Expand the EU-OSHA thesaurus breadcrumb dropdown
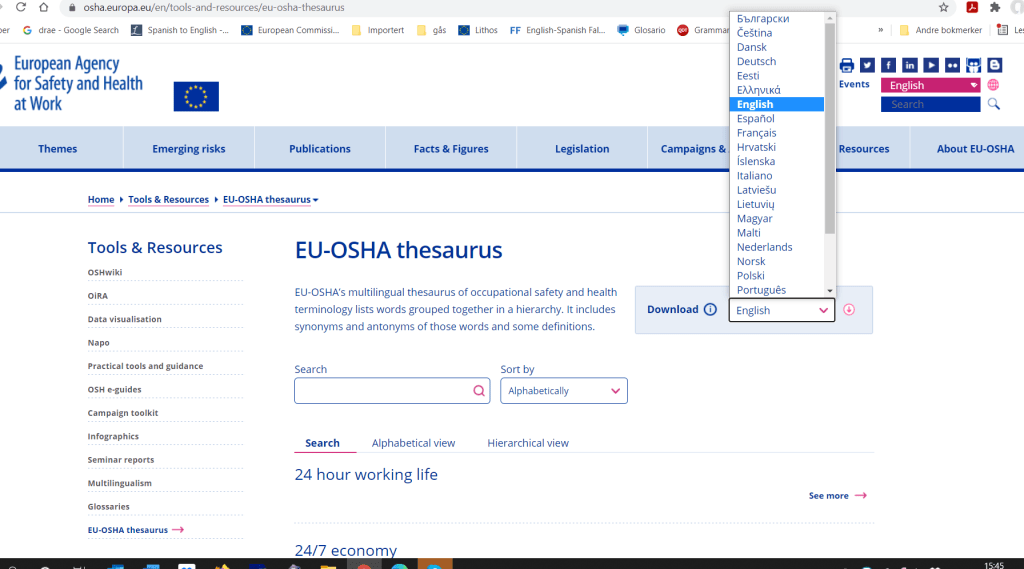This screenshot has height=569, width=1024. point(315,200)
